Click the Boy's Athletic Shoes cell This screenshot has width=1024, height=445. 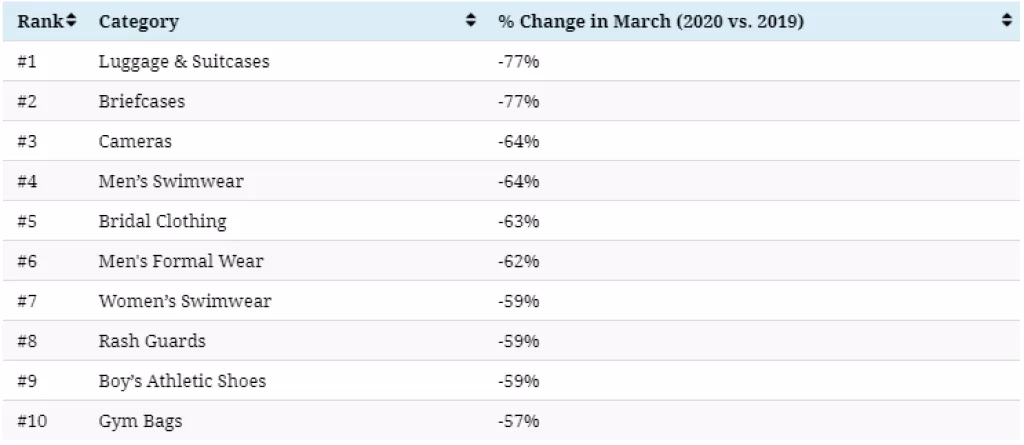(x=182, y=382)
